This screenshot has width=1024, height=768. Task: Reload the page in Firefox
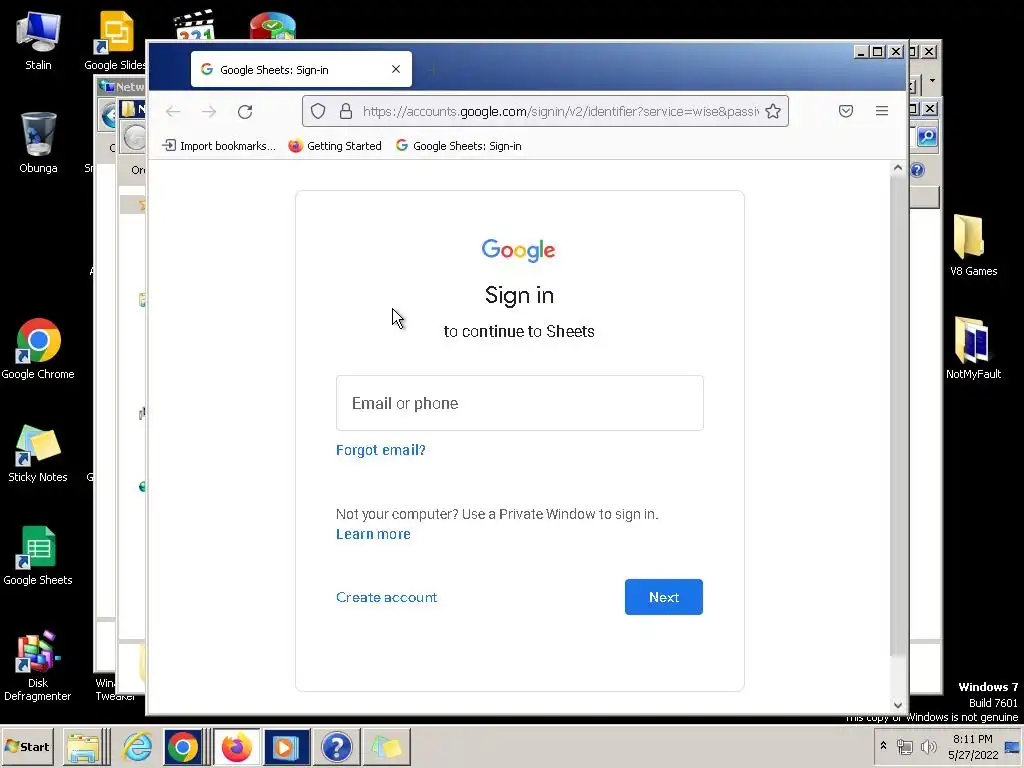tap(245, 112)
